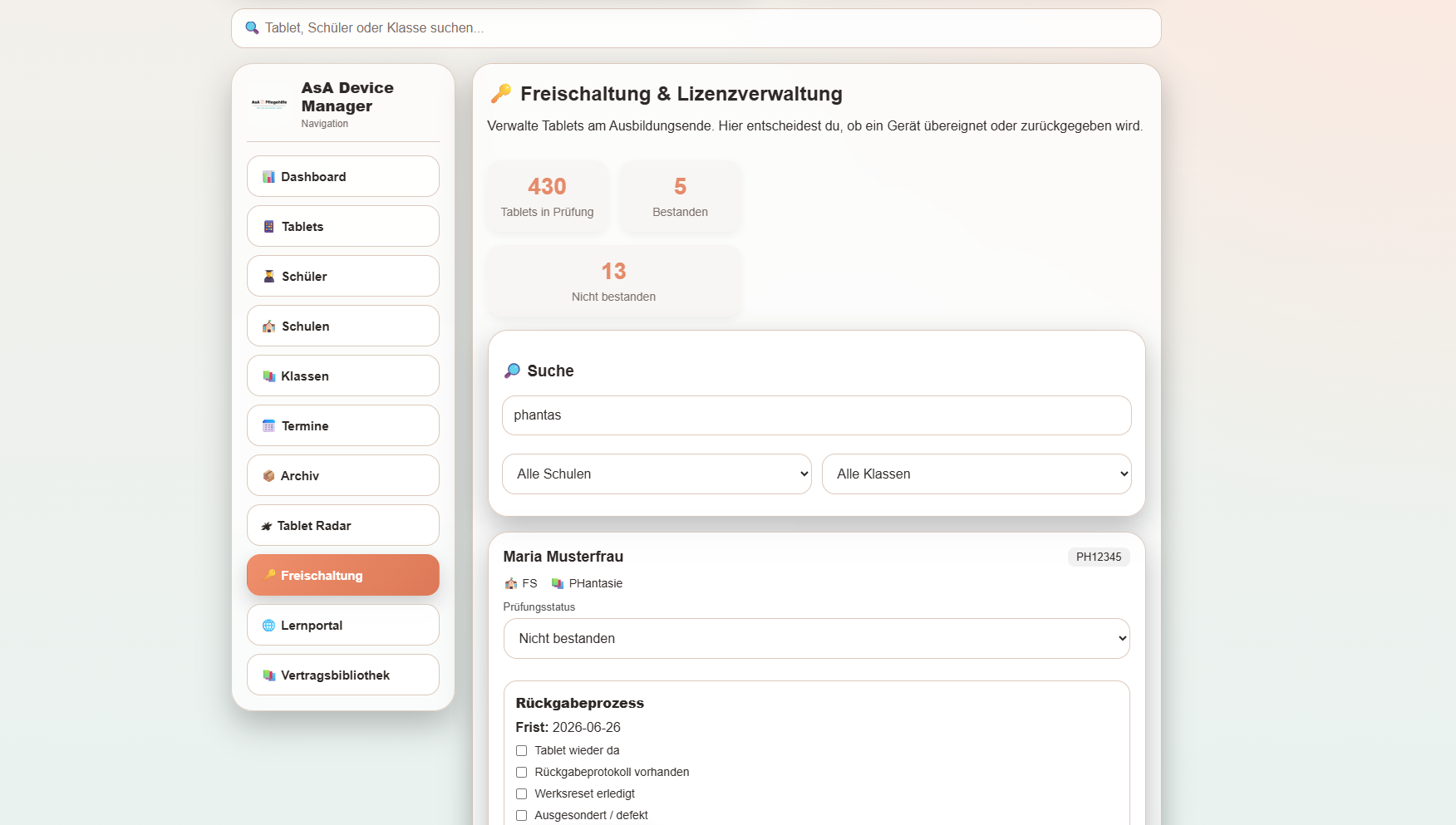
Task: Click the Lernportal globe icon
Action: (x=268, y=625)
